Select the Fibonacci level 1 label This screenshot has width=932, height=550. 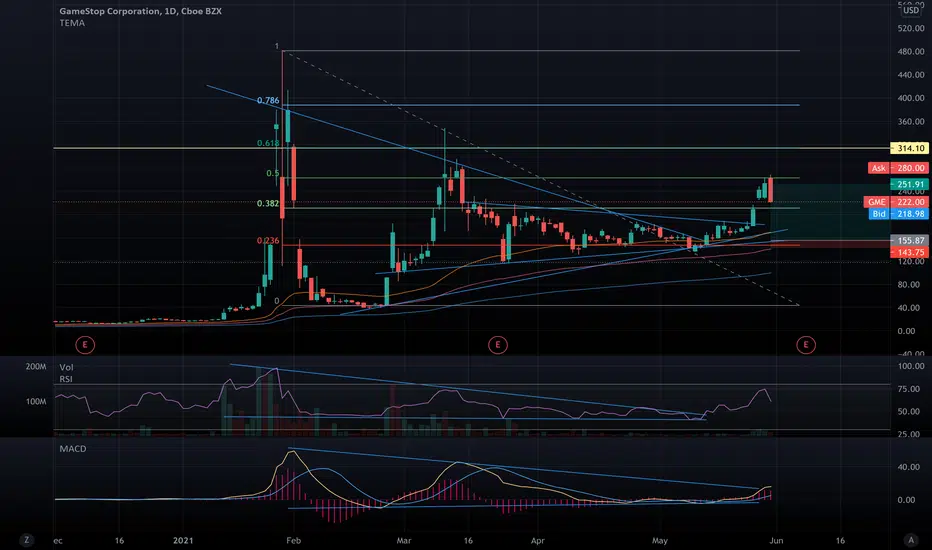click(x=276, y=46)
